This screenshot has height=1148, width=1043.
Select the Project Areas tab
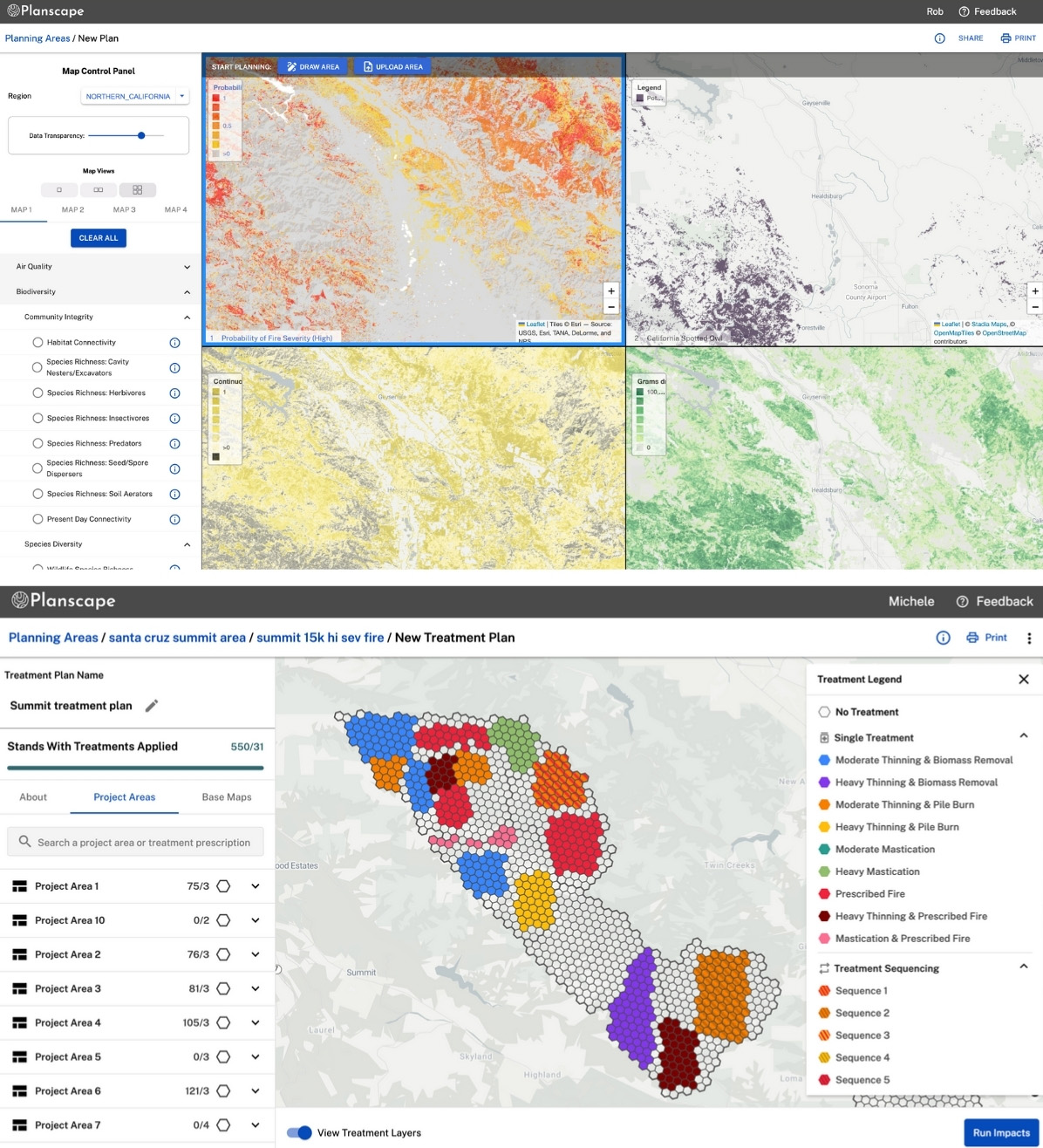pyautogui.click(x=125, y=797)
